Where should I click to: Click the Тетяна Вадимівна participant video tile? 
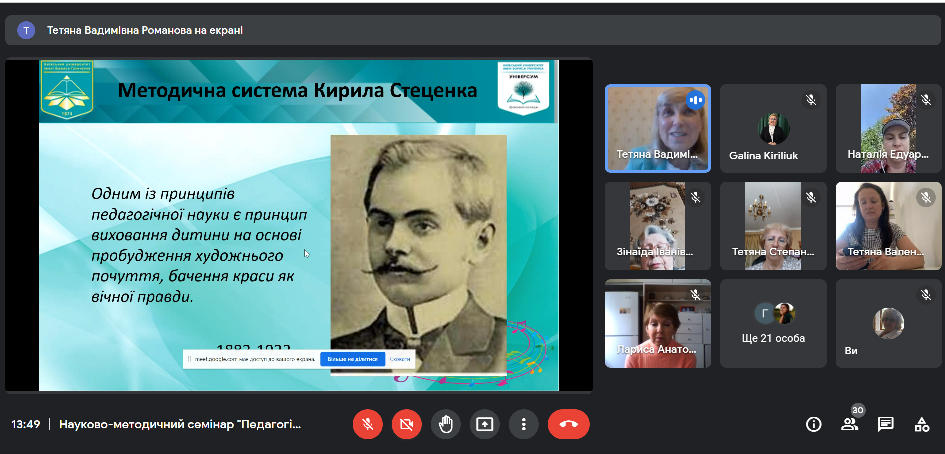click(x=658, y=128)
